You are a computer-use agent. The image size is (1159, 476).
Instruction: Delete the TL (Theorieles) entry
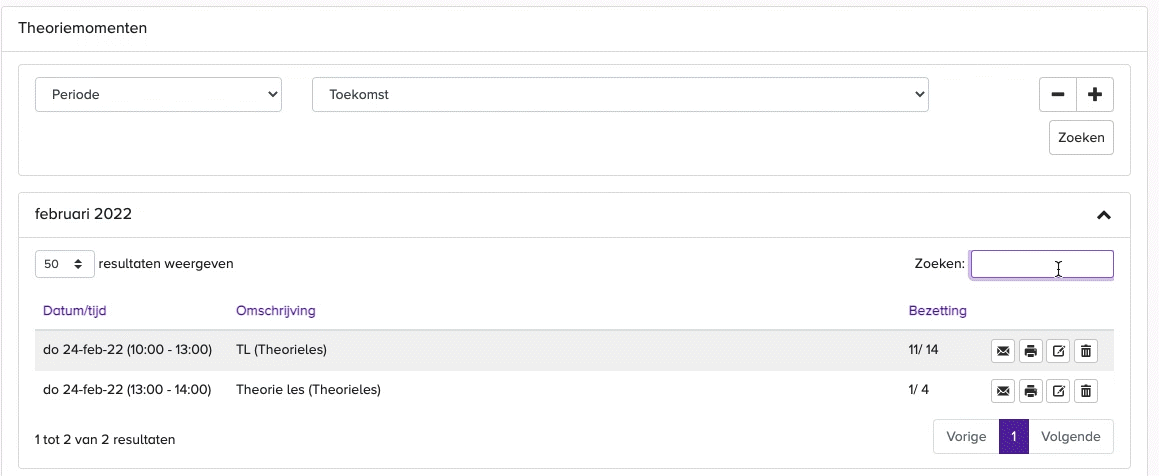1086,351
